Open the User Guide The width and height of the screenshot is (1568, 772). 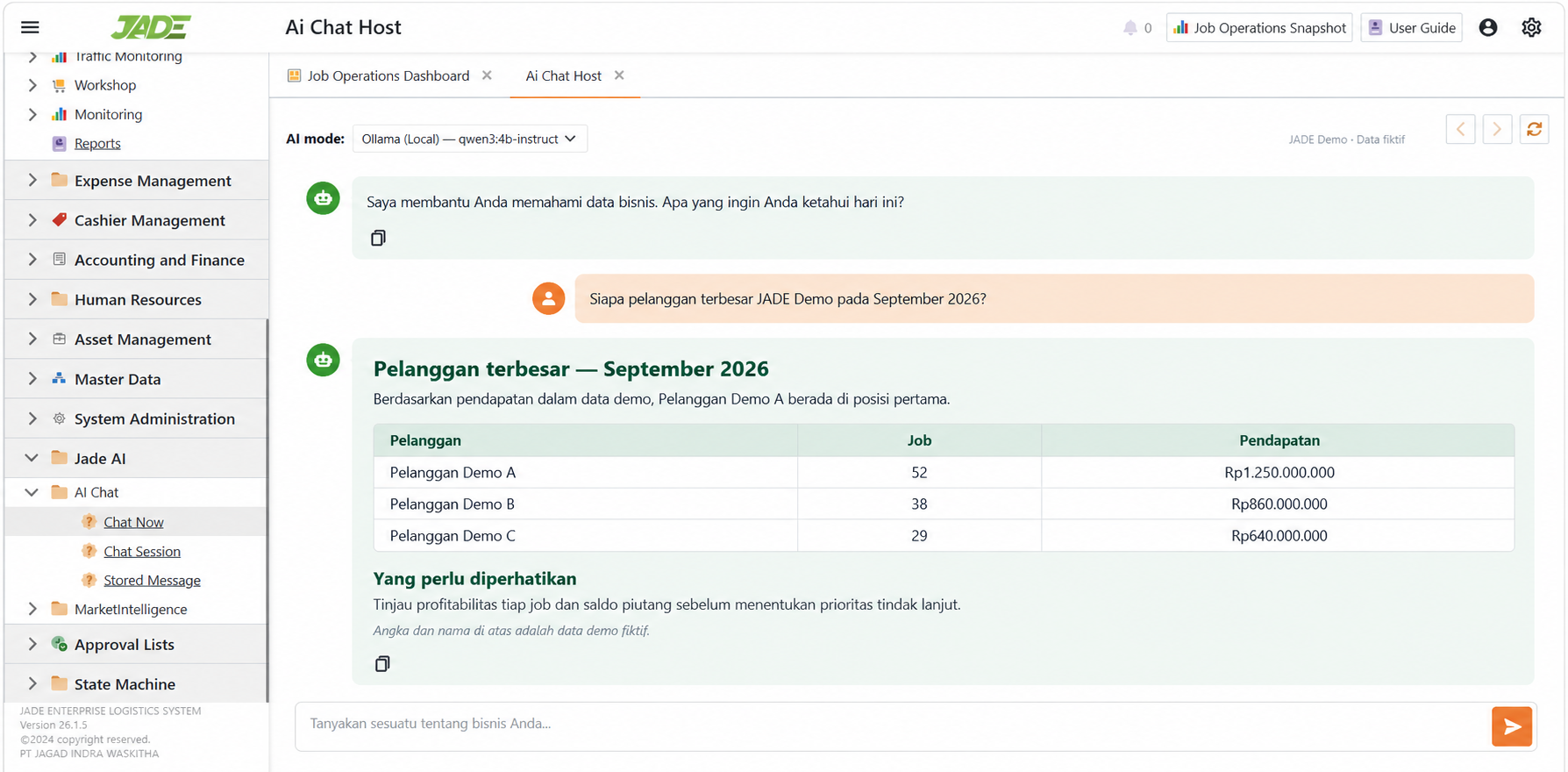point(1411,27)
